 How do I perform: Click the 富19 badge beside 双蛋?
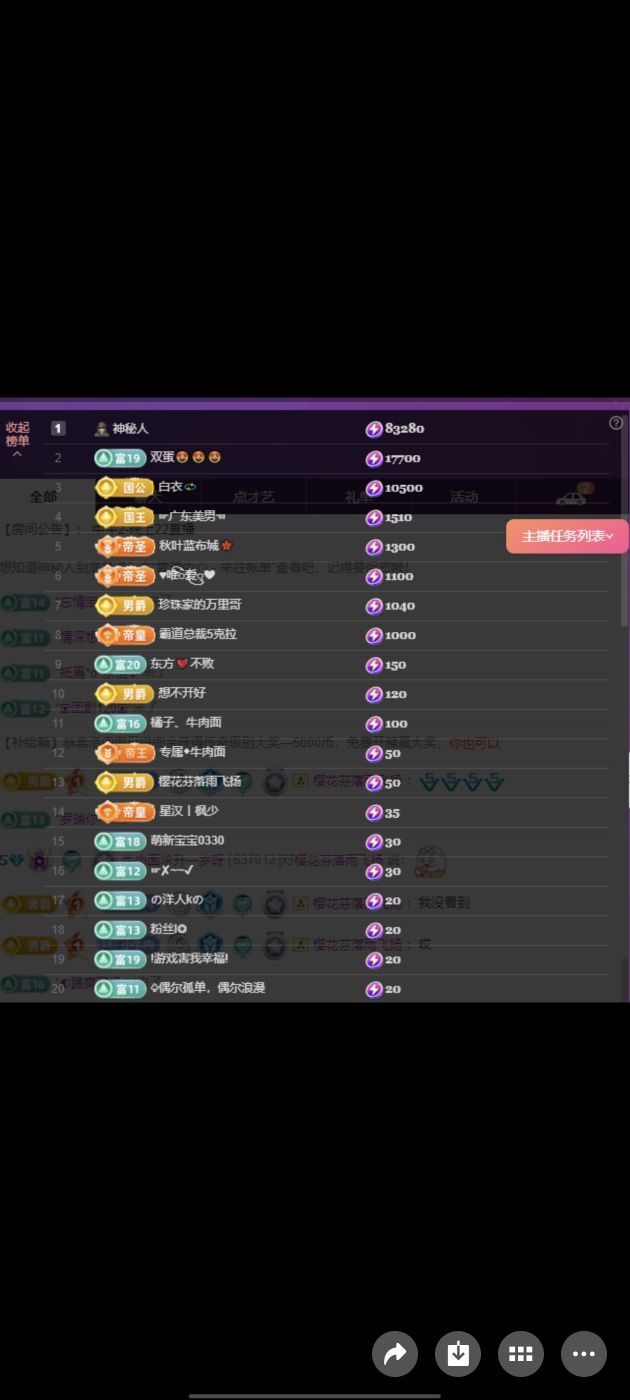119,458
